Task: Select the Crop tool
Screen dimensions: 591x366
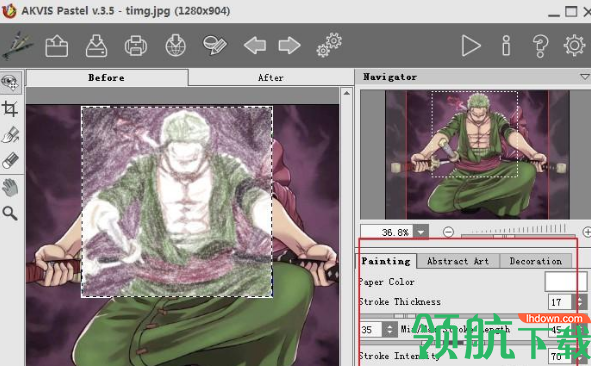Action: [x=10, y=109]
